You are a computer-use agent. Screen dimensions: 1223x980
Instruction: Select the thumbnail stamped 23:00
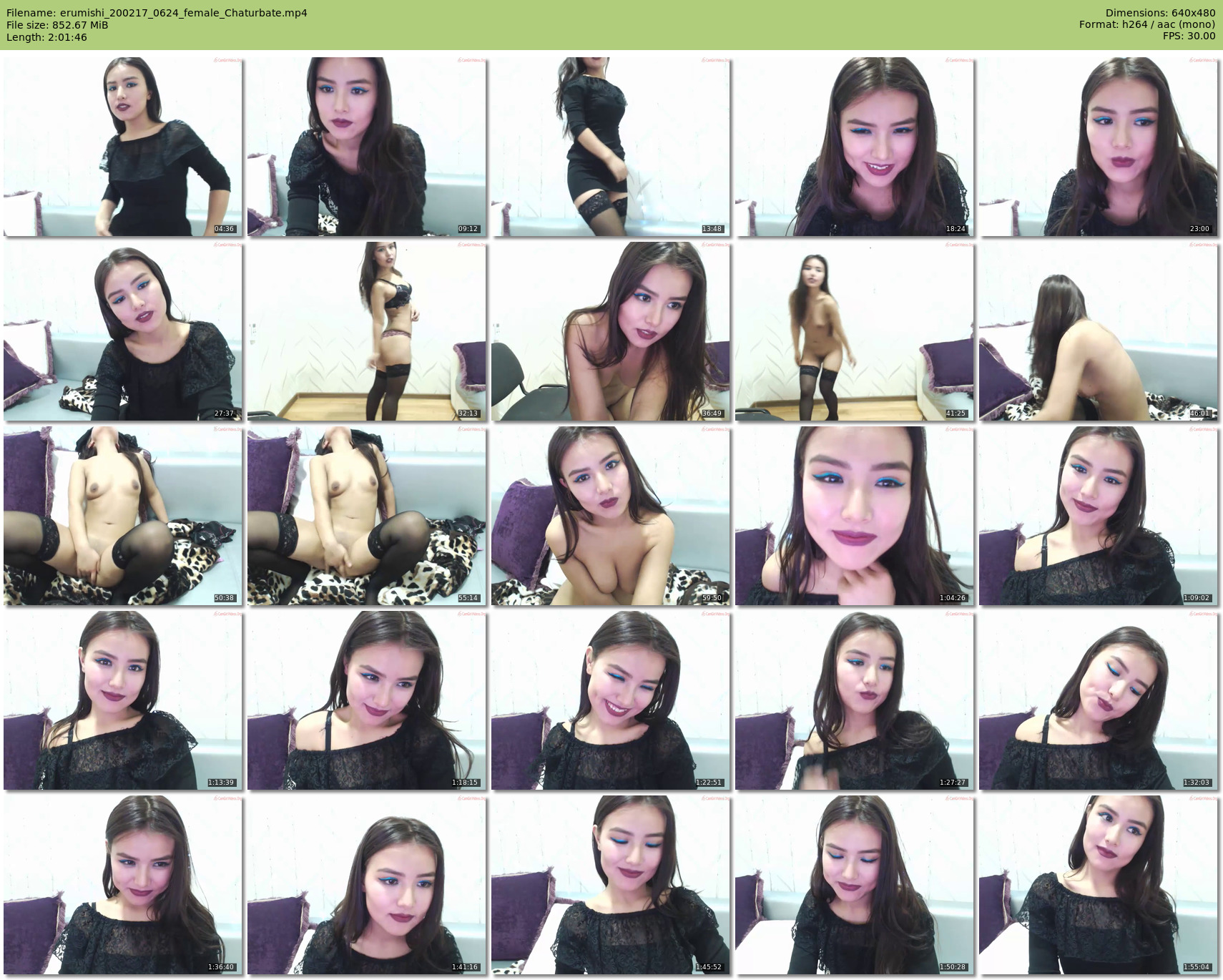pyautogui.click(x=1099, y=147)
